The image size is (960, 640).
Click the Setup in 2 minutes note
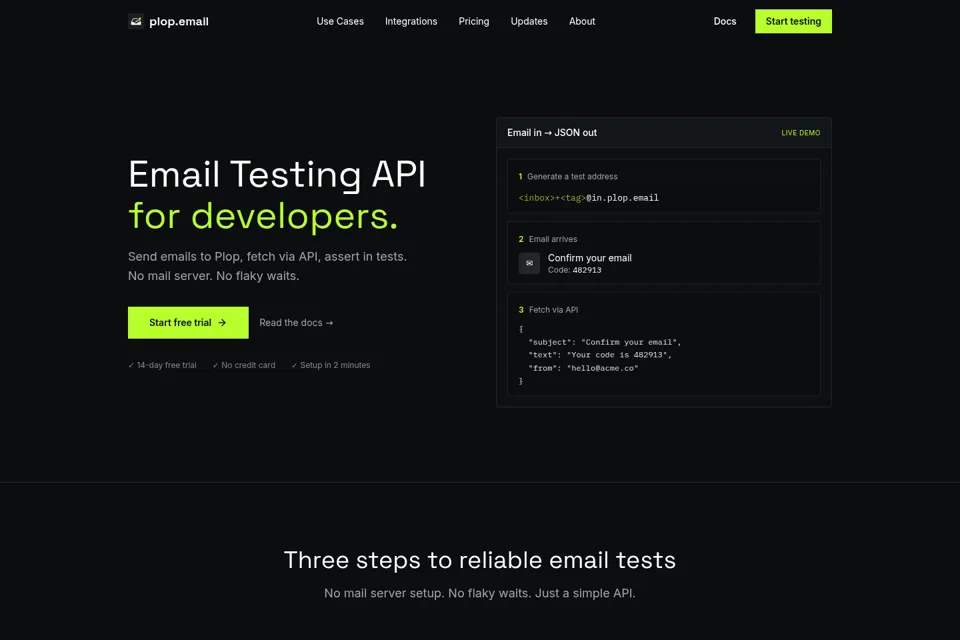click(331, 365)
